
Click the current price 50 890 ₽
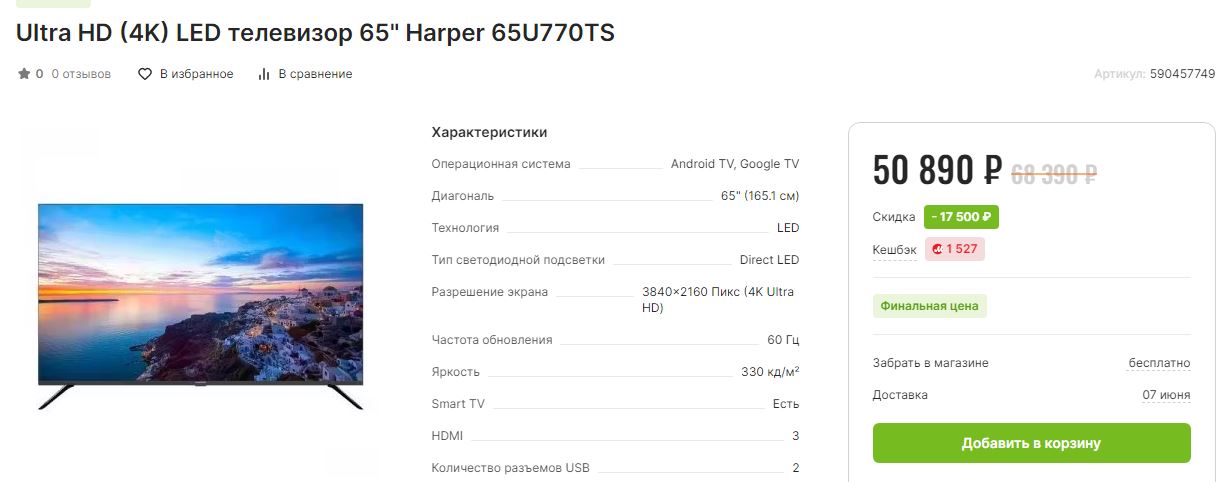tap(937, 171)
